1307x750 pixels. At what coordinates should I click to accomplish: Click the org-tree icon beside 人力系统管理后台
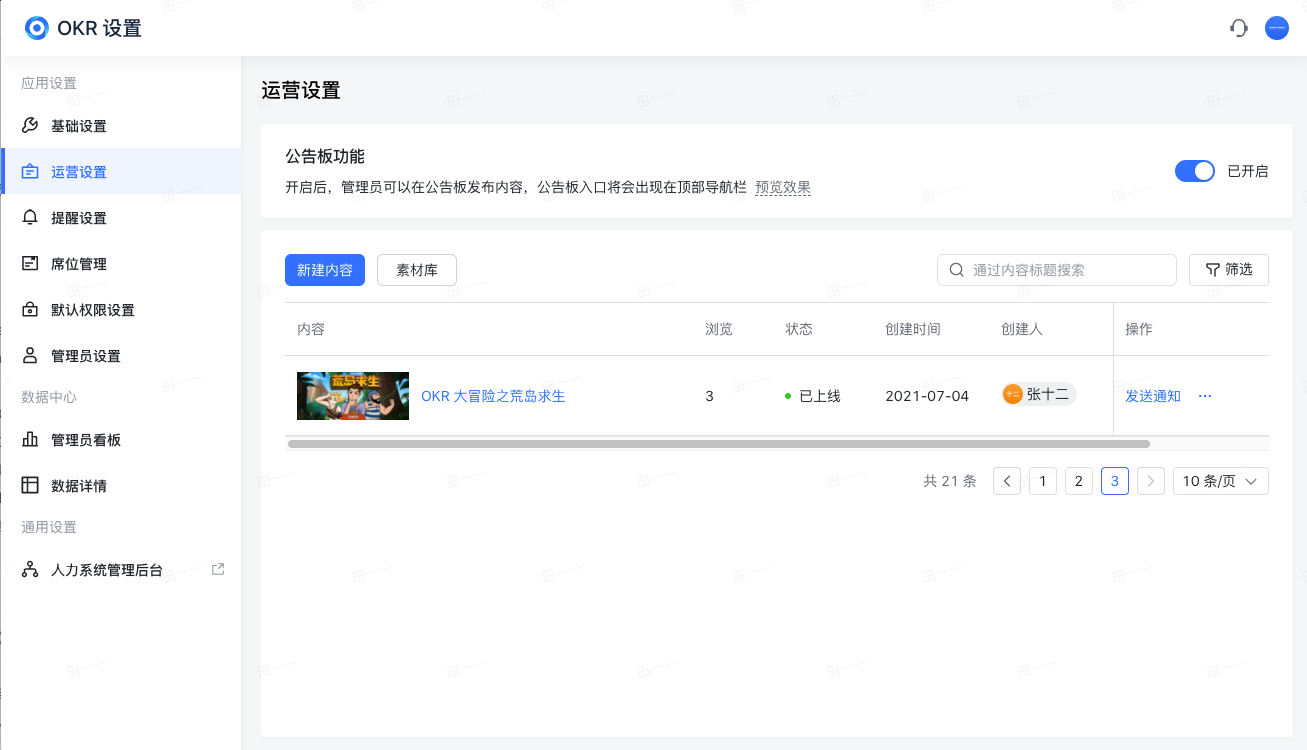point(30,571)
